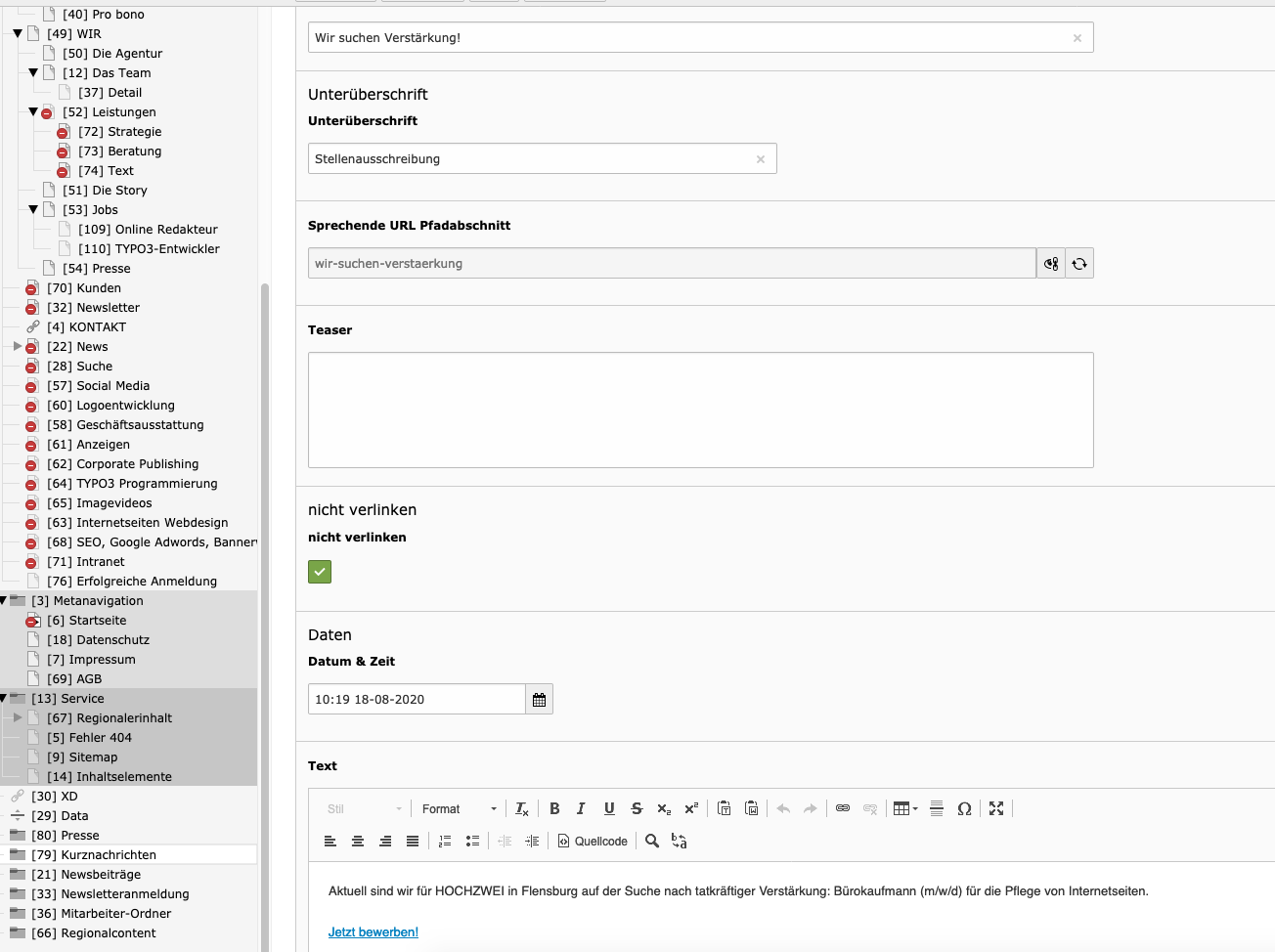1275x952 pixels.
Task: Open the Format dropdown in the editor
Action: click(459, 808)
